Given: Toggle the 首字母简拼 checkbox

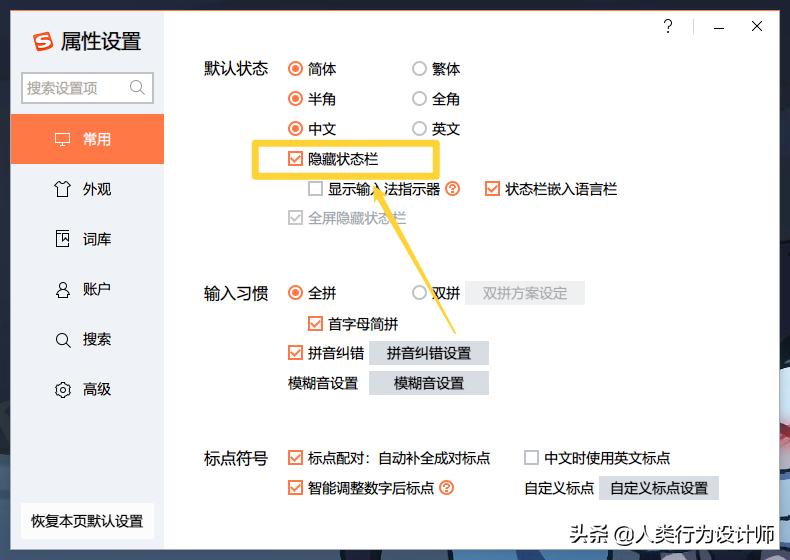Looking at the screenshot, I should (315, 324).
